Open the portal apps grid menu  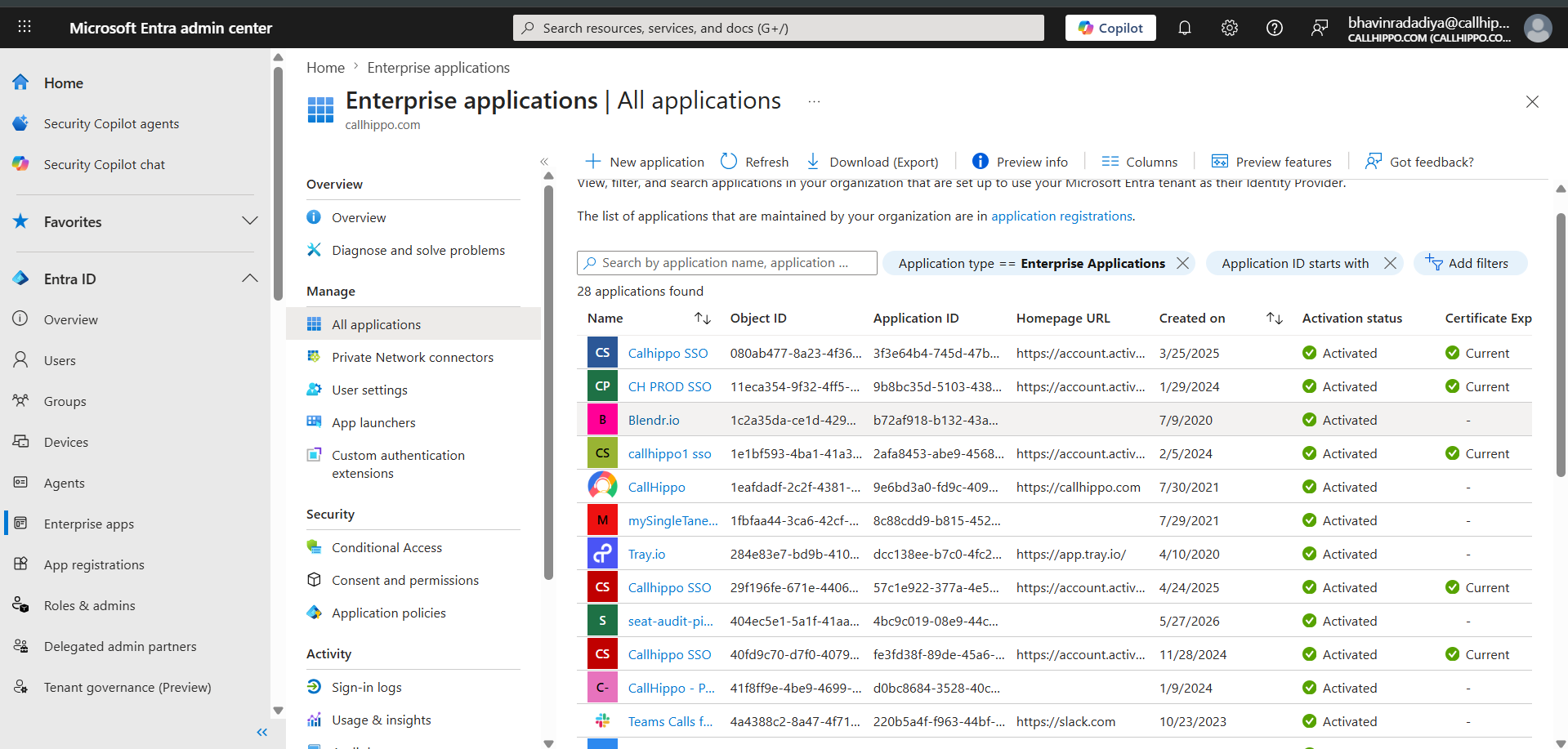tap(25, 27)
